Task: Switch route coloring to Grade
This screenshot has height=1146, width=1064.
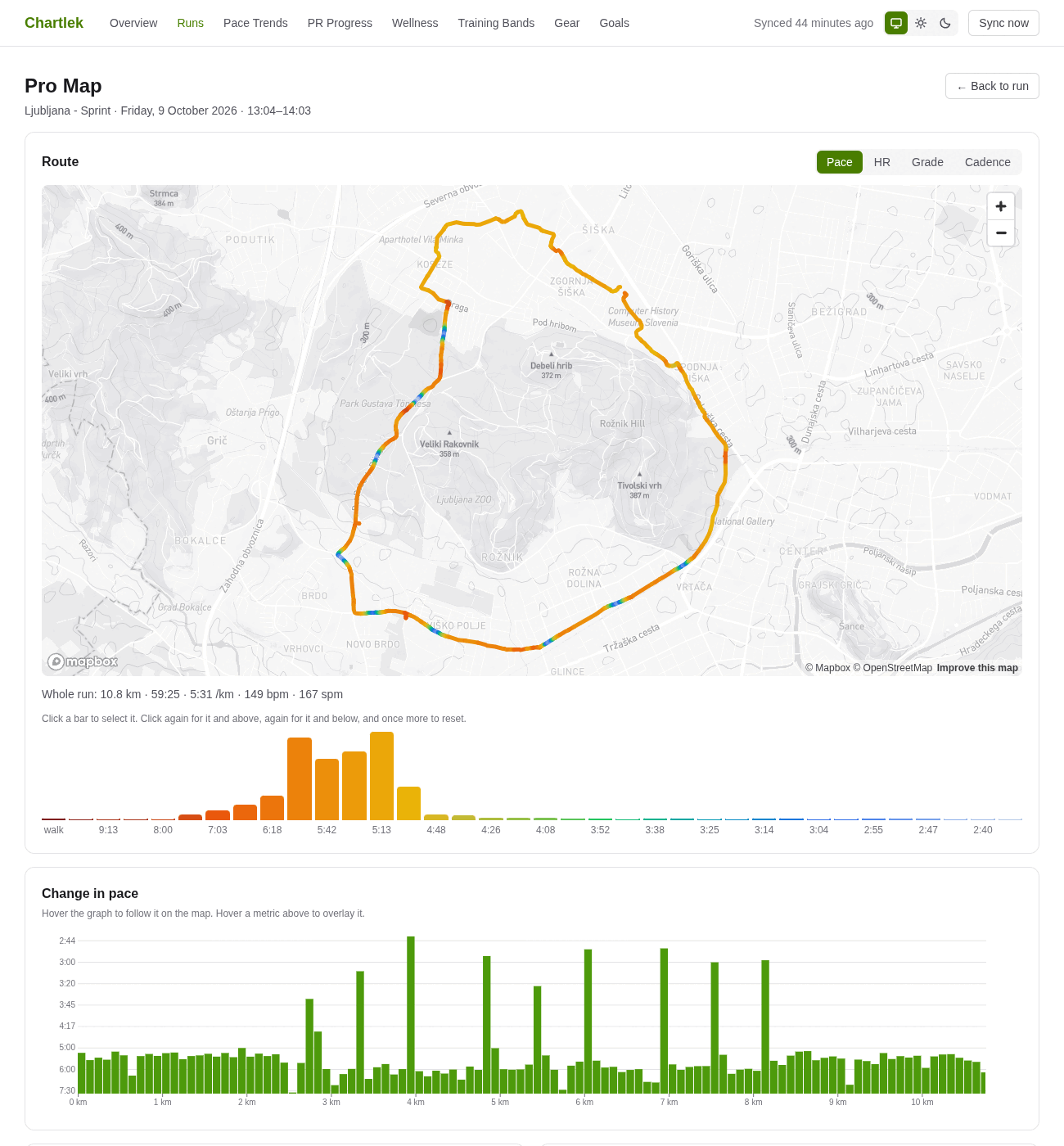Action: point(927,162)
